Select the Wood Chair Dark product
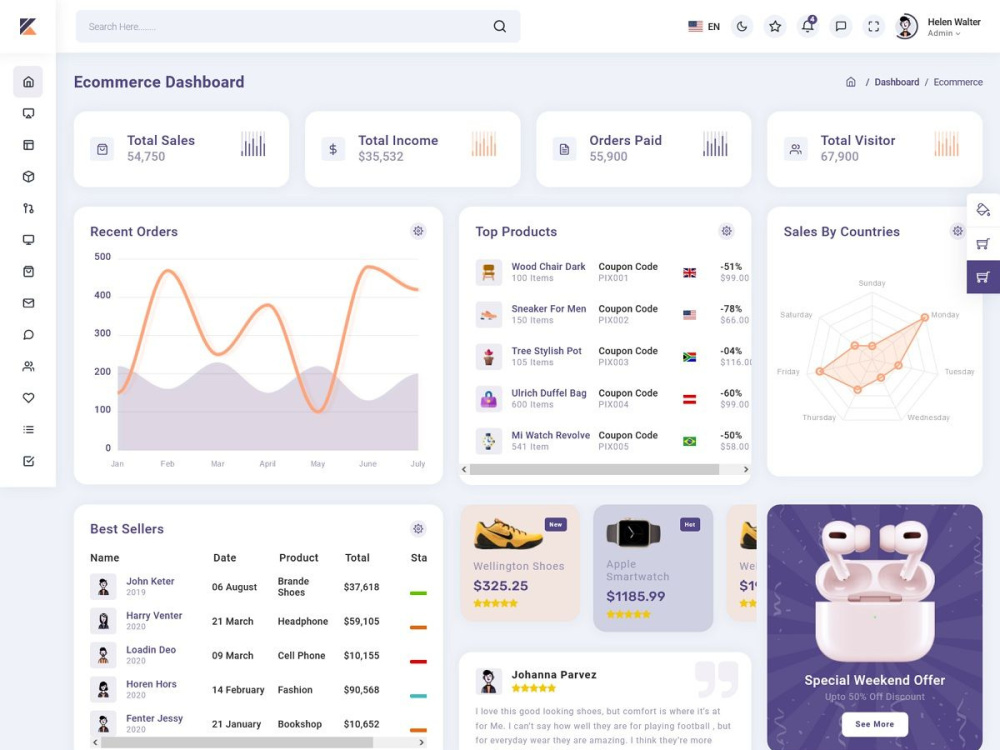Image resolution: width=1000 pixels, height=750 pixels. point(548,267)
